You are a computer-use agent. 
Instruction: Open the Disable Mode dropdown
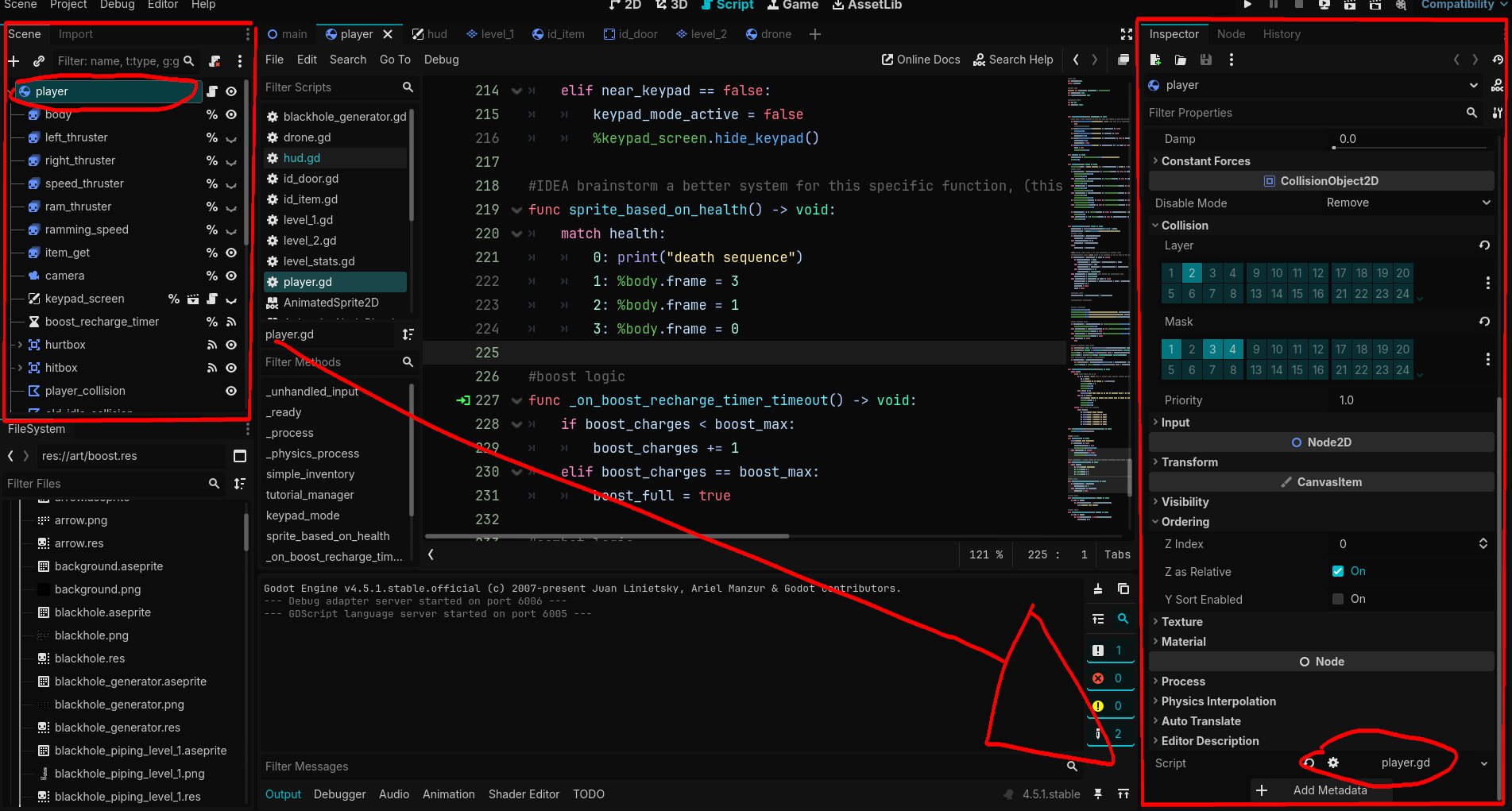tap(1406, 203)
